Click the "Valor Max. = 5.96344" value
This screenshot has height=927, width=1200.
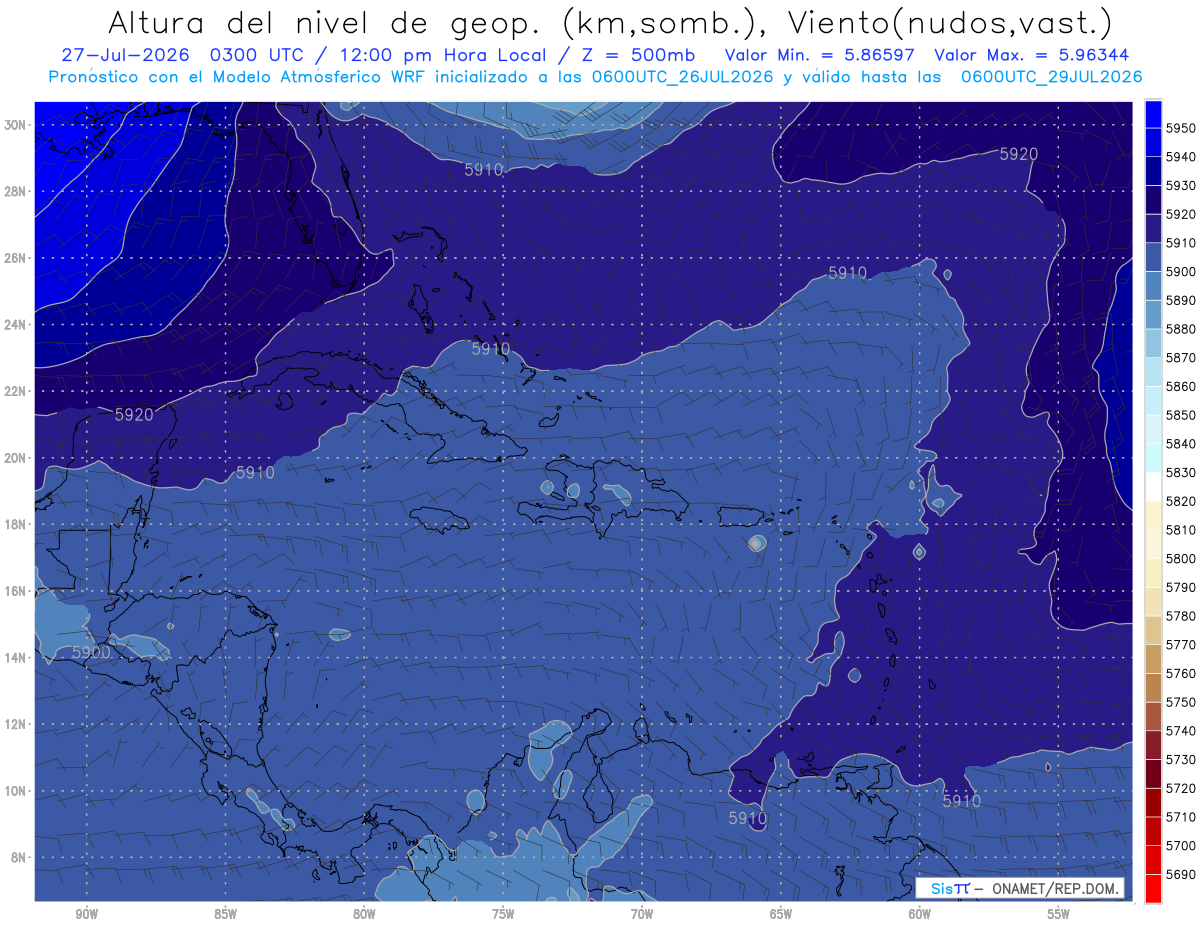point(1031,55)
